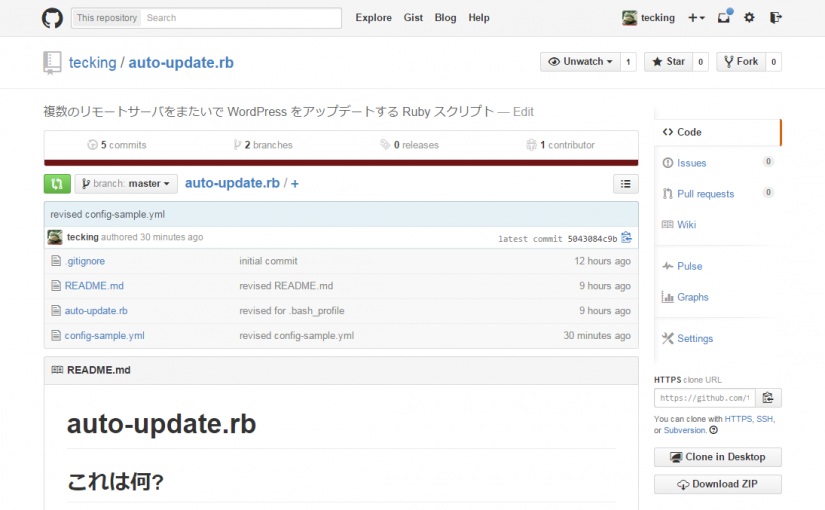Open the Gist menu item
Image resolution: width=825 pixels, height=510 pixels.
click(x=413, y=17)
